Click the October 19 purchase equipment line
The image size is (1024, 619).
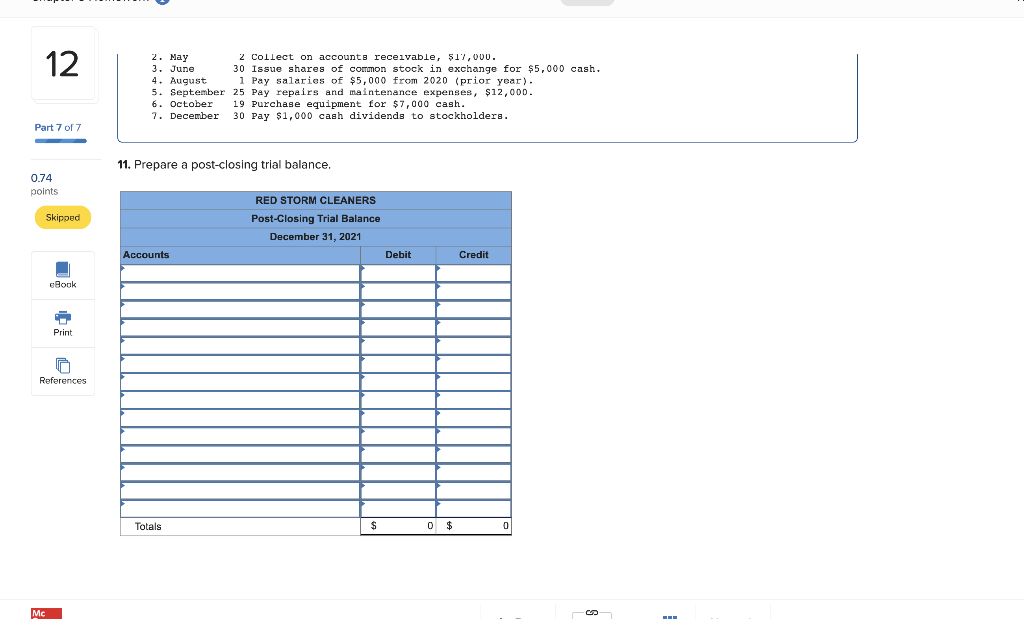308,104
